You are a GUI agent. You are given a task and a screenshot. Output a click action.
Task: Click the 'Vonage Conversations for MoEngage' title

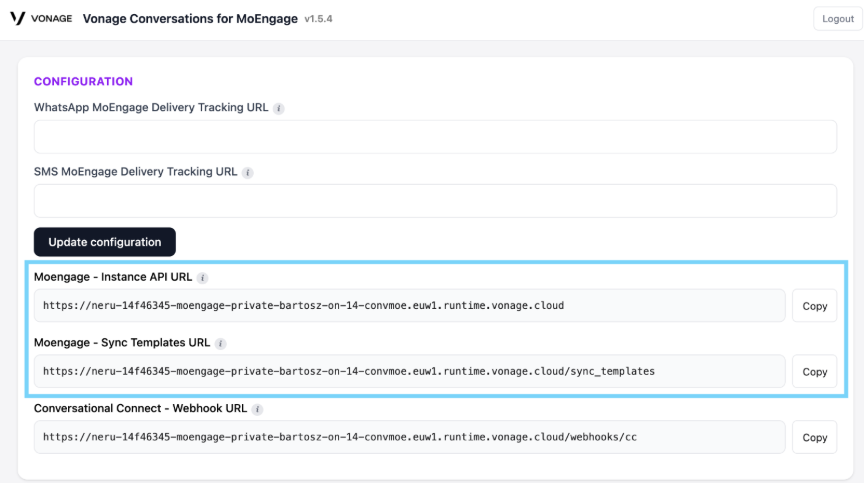coord(190,19)
